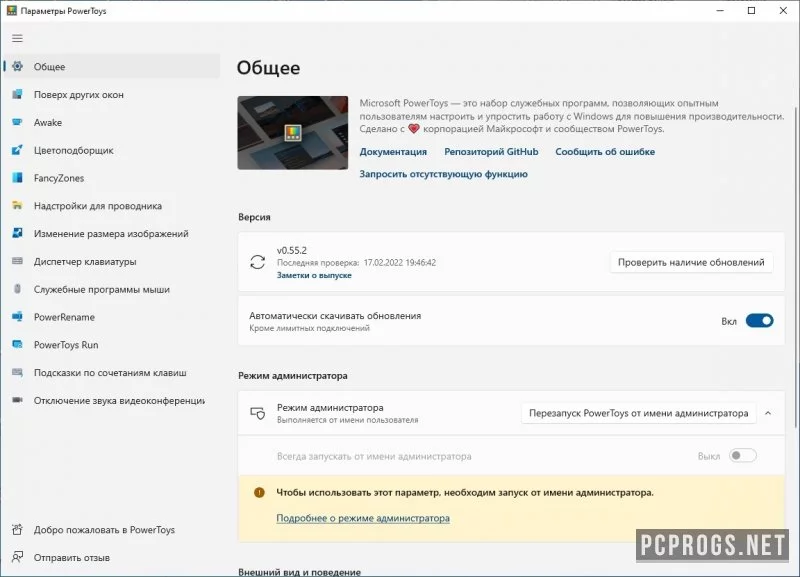Click the gear icon beside Общее
The width and height of the screenshot is (800, 577).
(17, 66)
